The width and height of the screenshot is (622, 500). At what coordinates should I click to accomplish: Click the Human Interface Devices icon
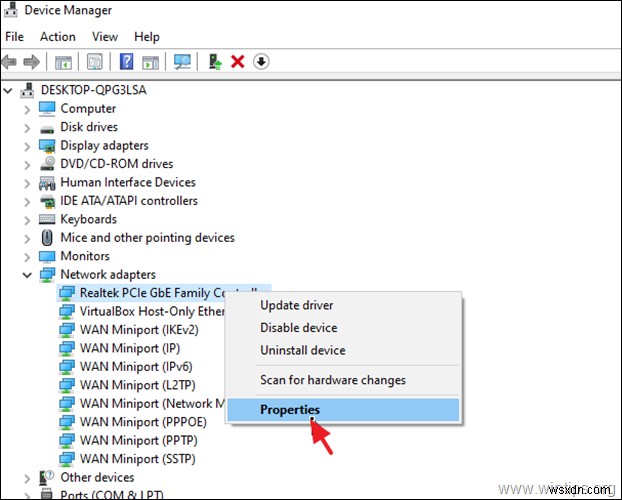(47, 183)
